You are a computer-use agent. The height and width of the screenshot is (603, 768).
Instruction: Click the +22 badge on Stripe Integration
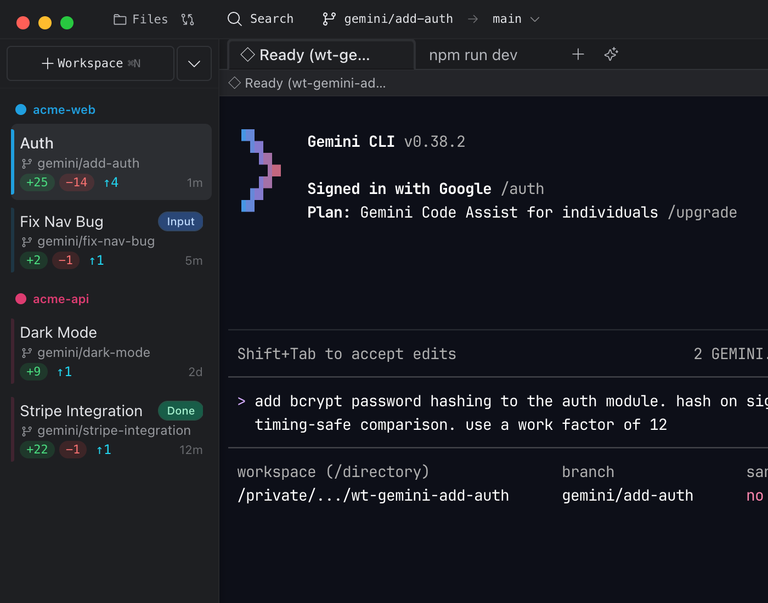37,449
